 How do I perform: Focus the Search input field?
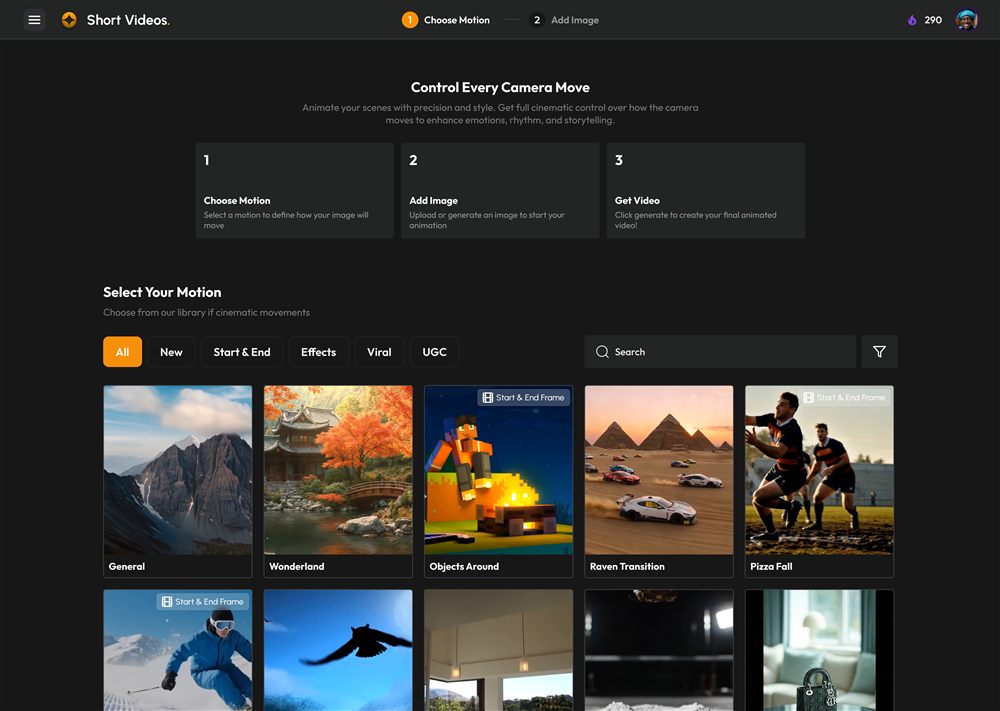coord(720,351)
